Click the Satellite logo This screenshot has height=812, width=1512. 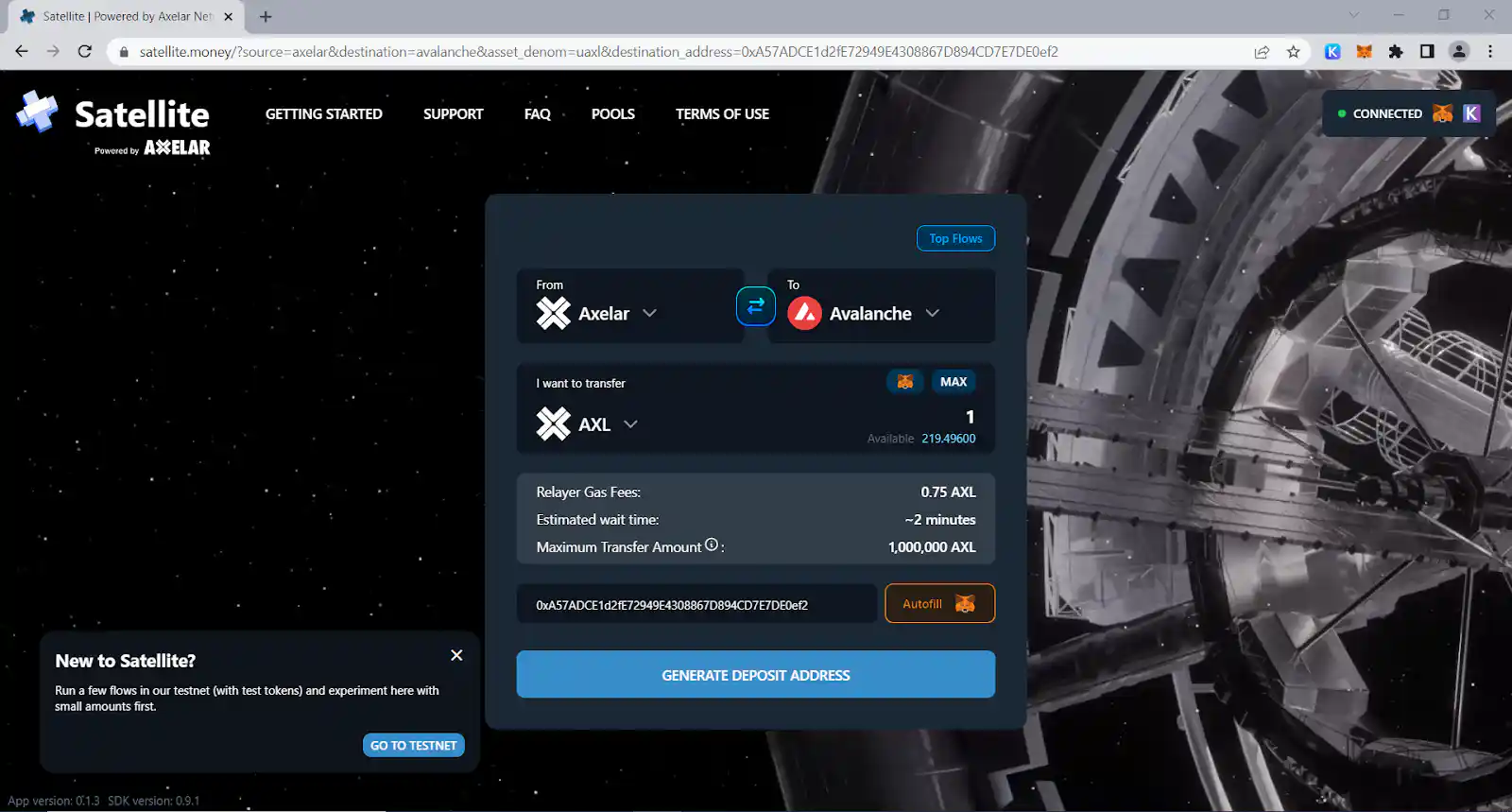pyautogui.click(x=113, y=123)
